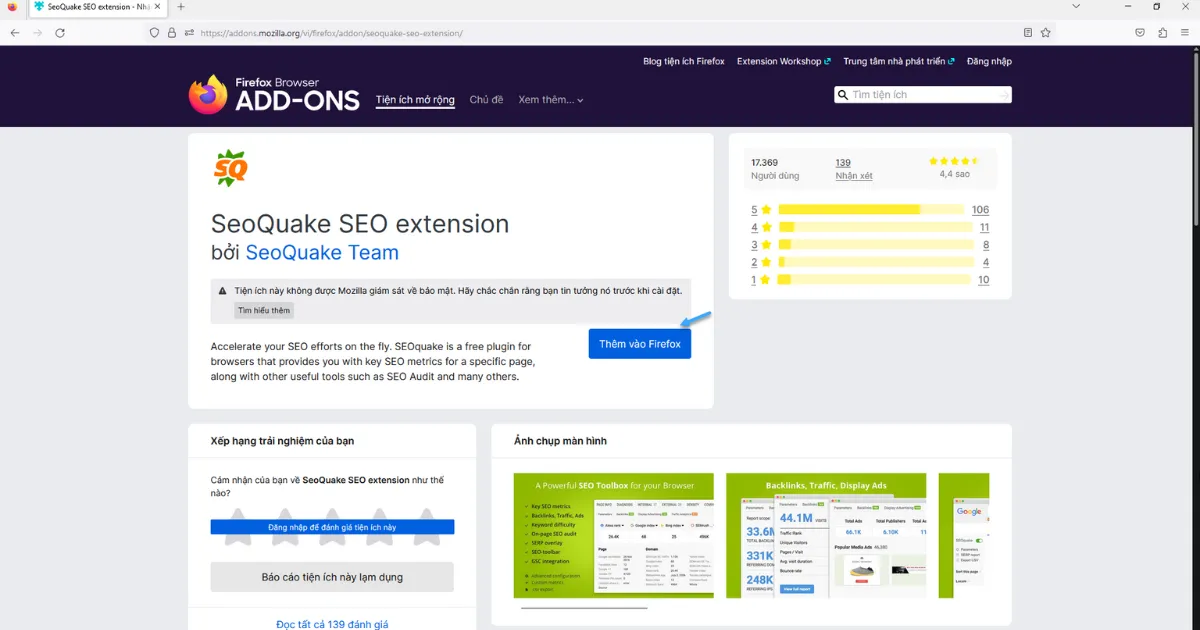Click the Tìm hiểu thêm button
Screen dimensions: 1200x630
click(264, 311)
